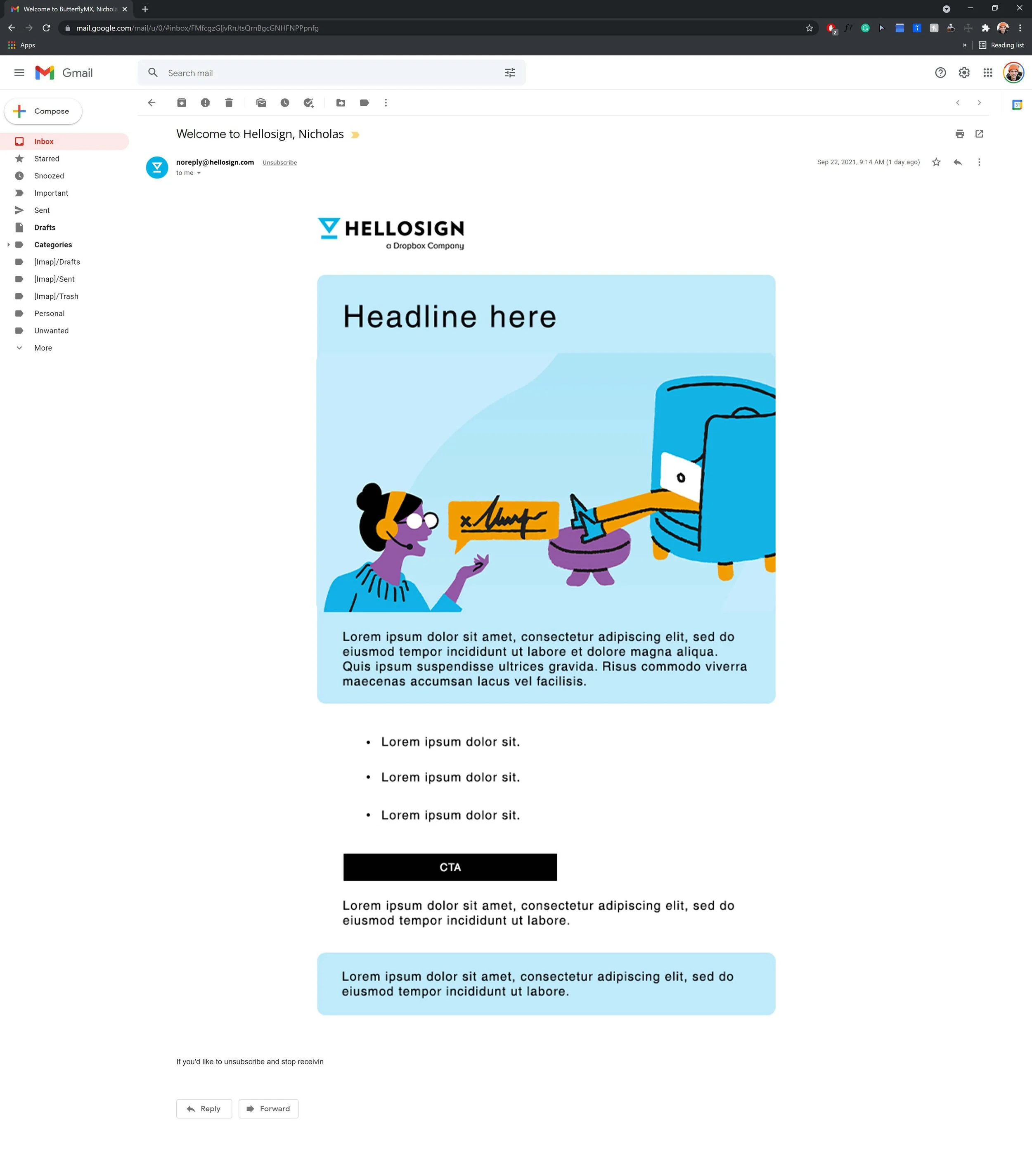1032x1176 pixels.
Task: Expand the Categories section
Action: pos(8,244)
